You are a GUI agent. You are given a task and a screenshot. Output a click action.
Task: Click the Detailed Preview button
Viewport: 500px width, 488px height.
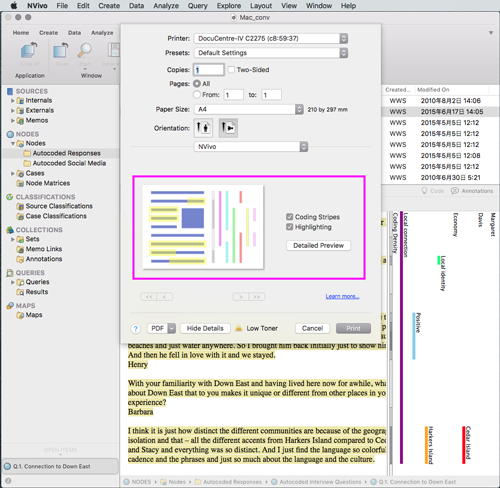[318, 245]
